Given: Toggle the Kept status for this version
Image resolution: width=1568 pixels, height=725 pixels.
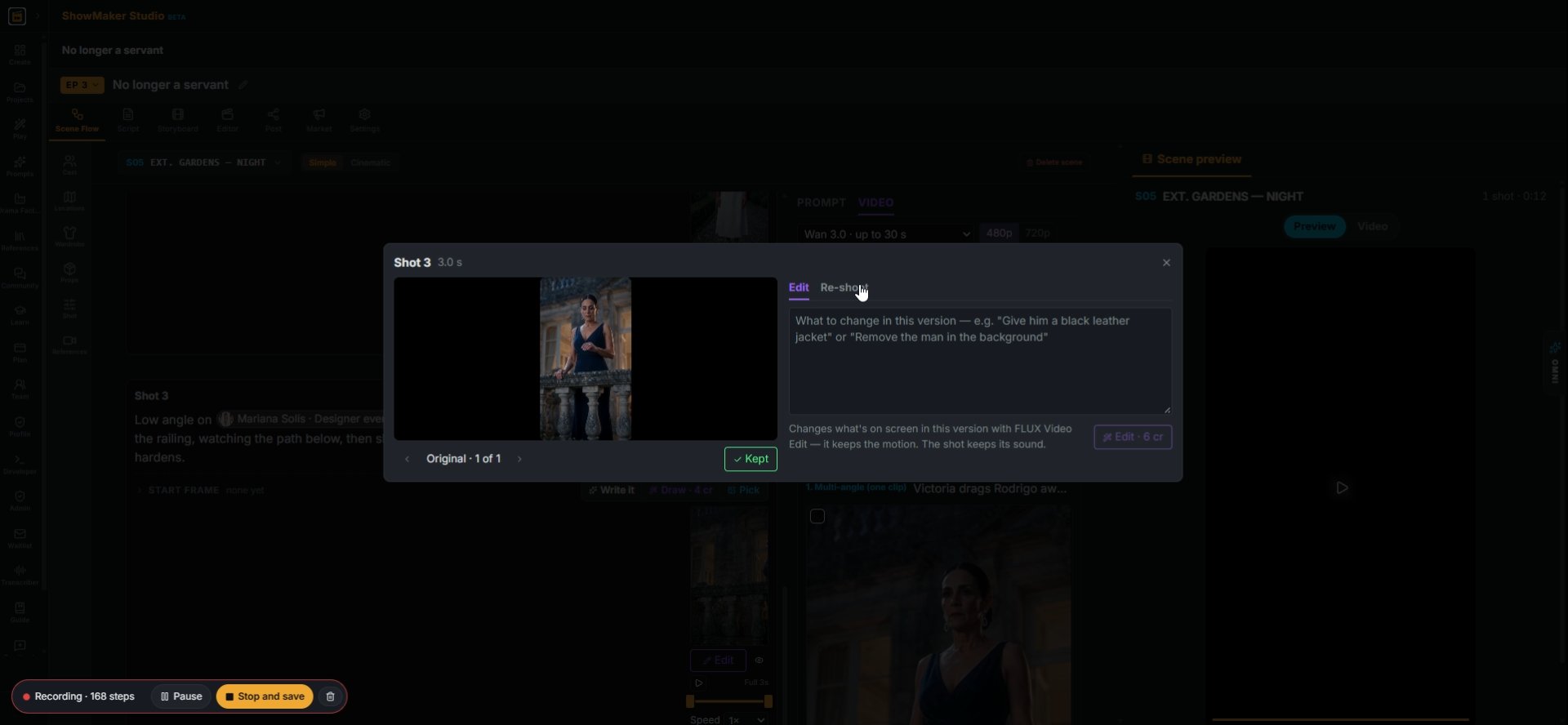Looking at the screenshot, I should pyautogui.click(x=751, y=459).
